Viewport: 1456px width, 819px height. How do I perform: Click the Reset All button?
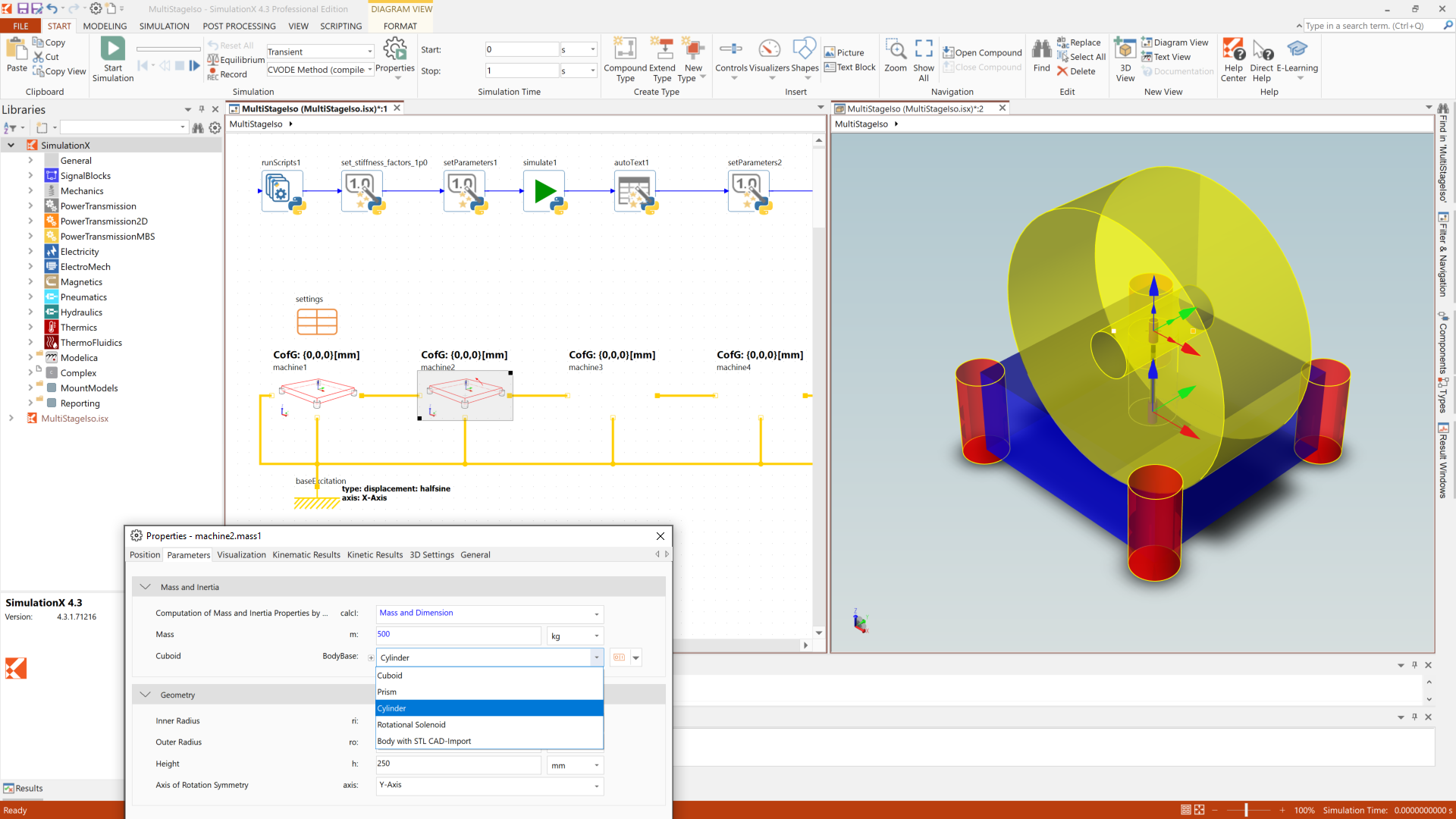click(x=231, y=45)
